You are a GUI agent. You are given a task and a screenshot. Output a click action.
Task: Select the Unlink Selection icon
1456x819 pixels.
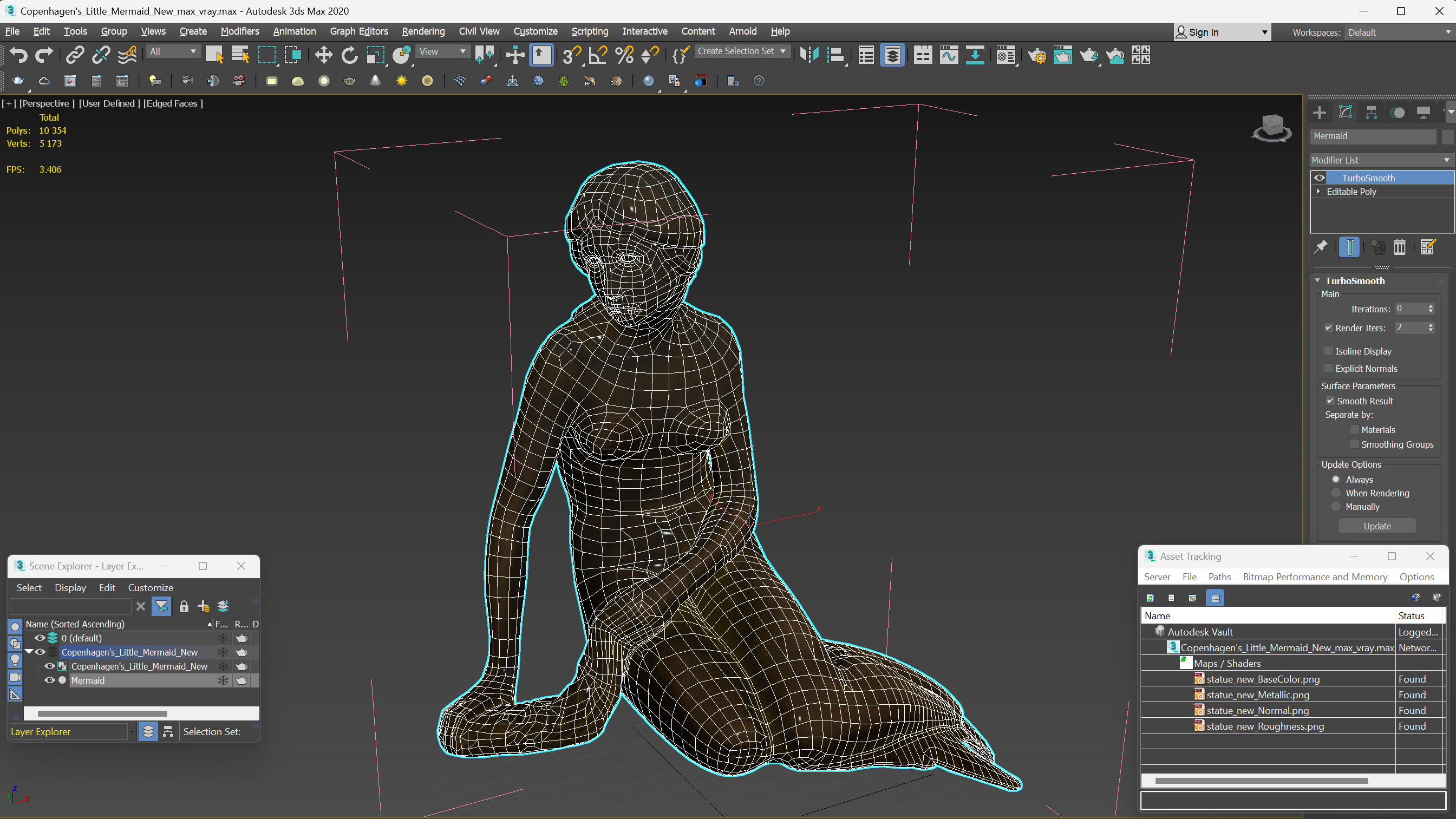tap(101, 55)
